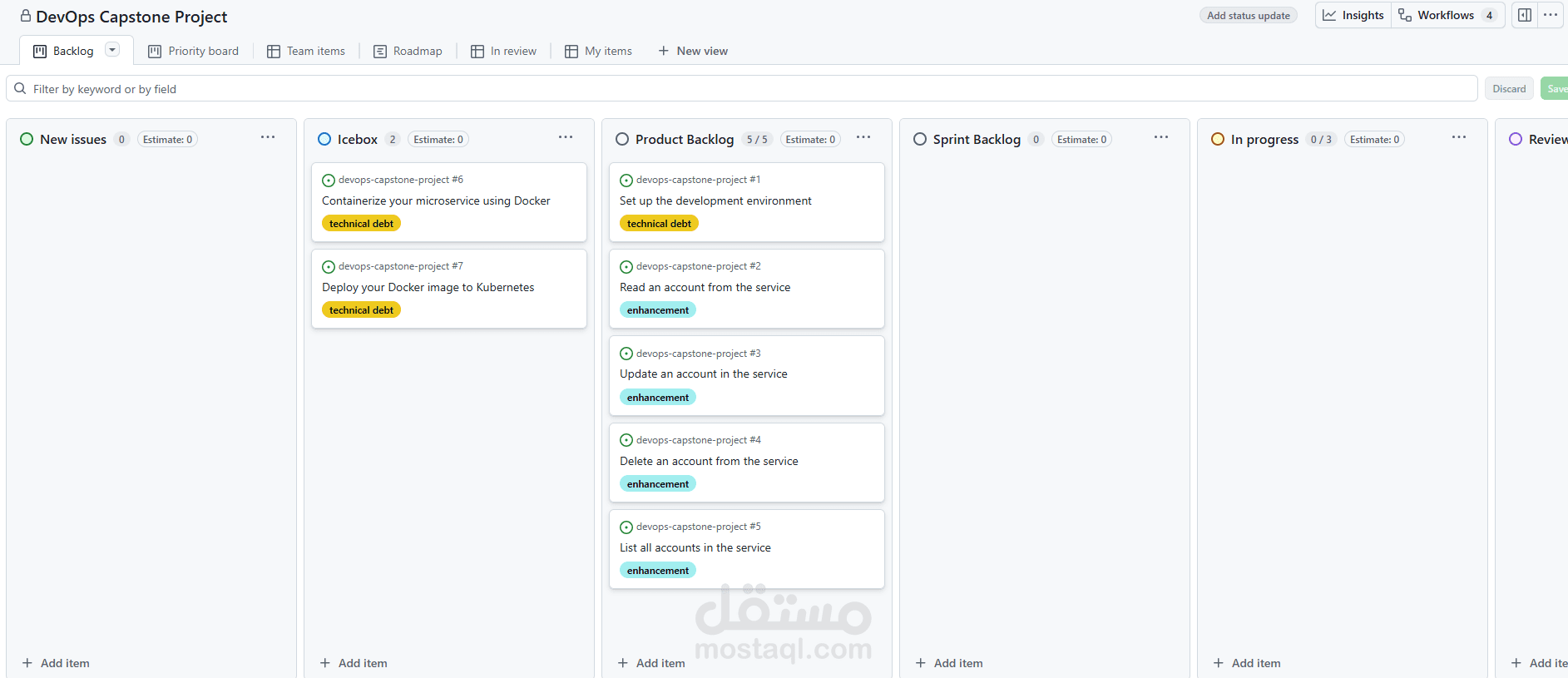This screenshot has width=1568, height=678.
Task: Open New issues column menu
Action: (x=268, y=137)
